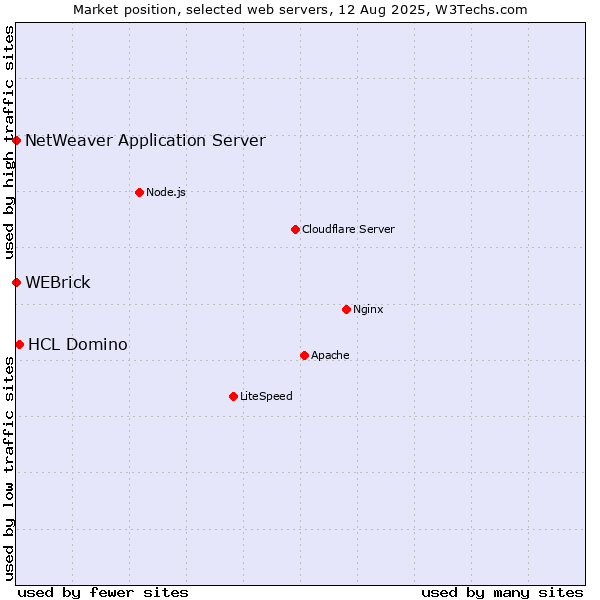Click the Node.js red marker
The height and width of the screenshot is (600, 600).
point(140,192)
